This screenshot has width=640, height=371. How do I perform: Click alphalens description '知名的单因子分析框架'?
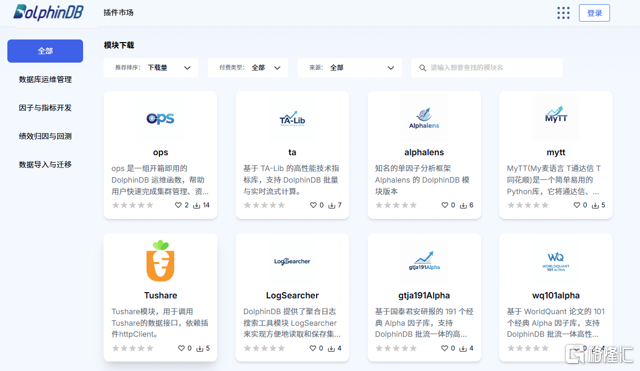[422, 180]
